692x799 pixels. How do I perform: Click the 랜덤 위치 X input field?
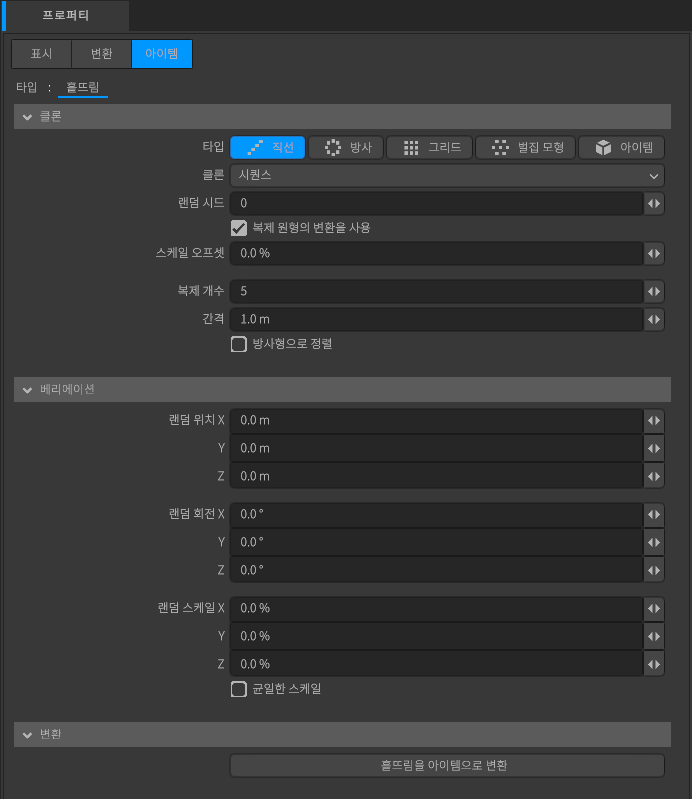(435, 421)
